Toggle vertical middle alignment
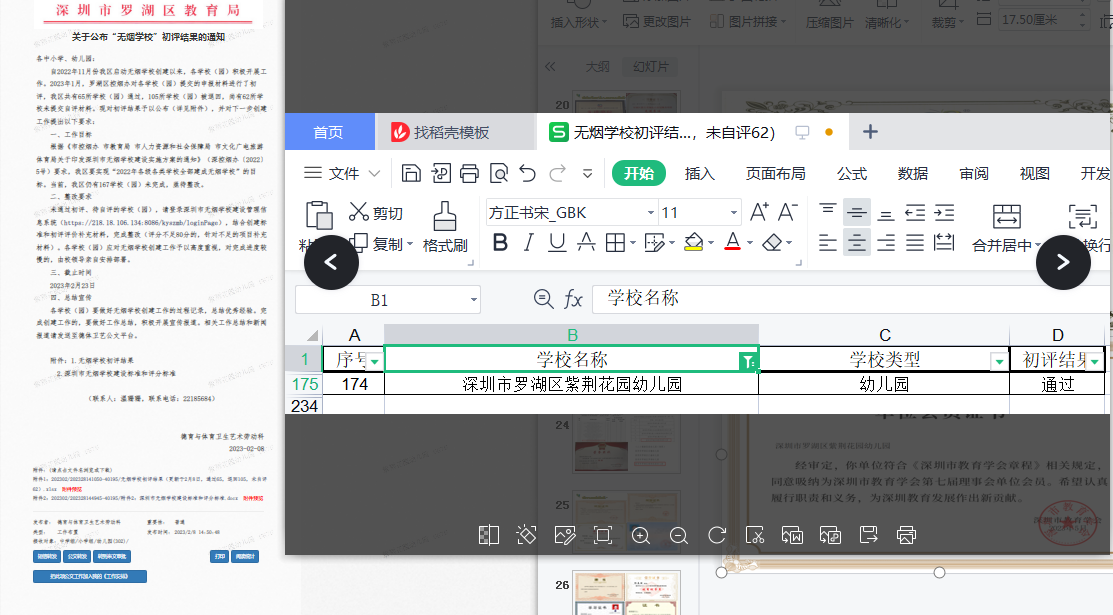 click(x=857, y=212)
